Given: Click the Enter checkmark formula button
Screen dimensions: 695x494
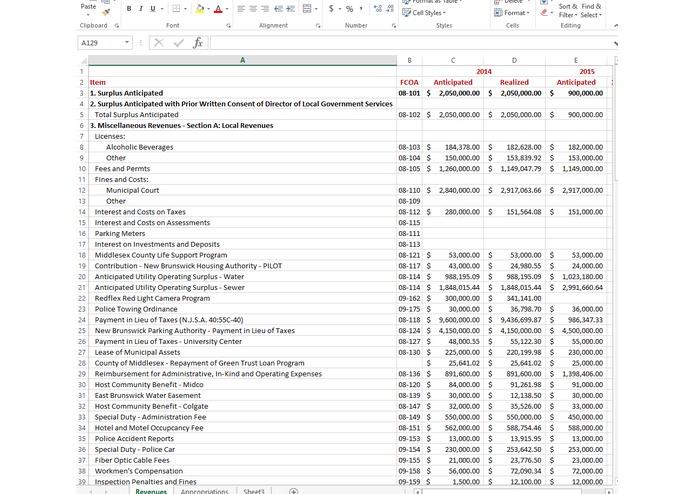Looking at the screenshot, I should point(179,43).
